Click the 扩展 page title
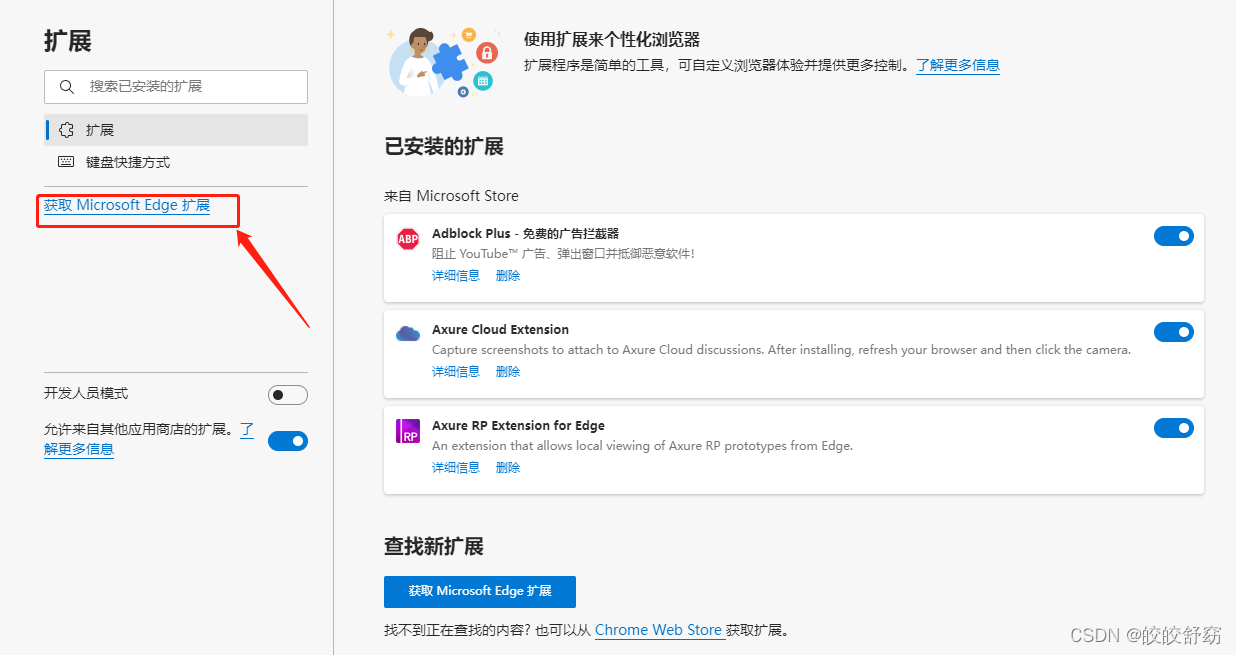This screenshot has width=1236, height=655. pyautogui.click(x=68, y=41)
